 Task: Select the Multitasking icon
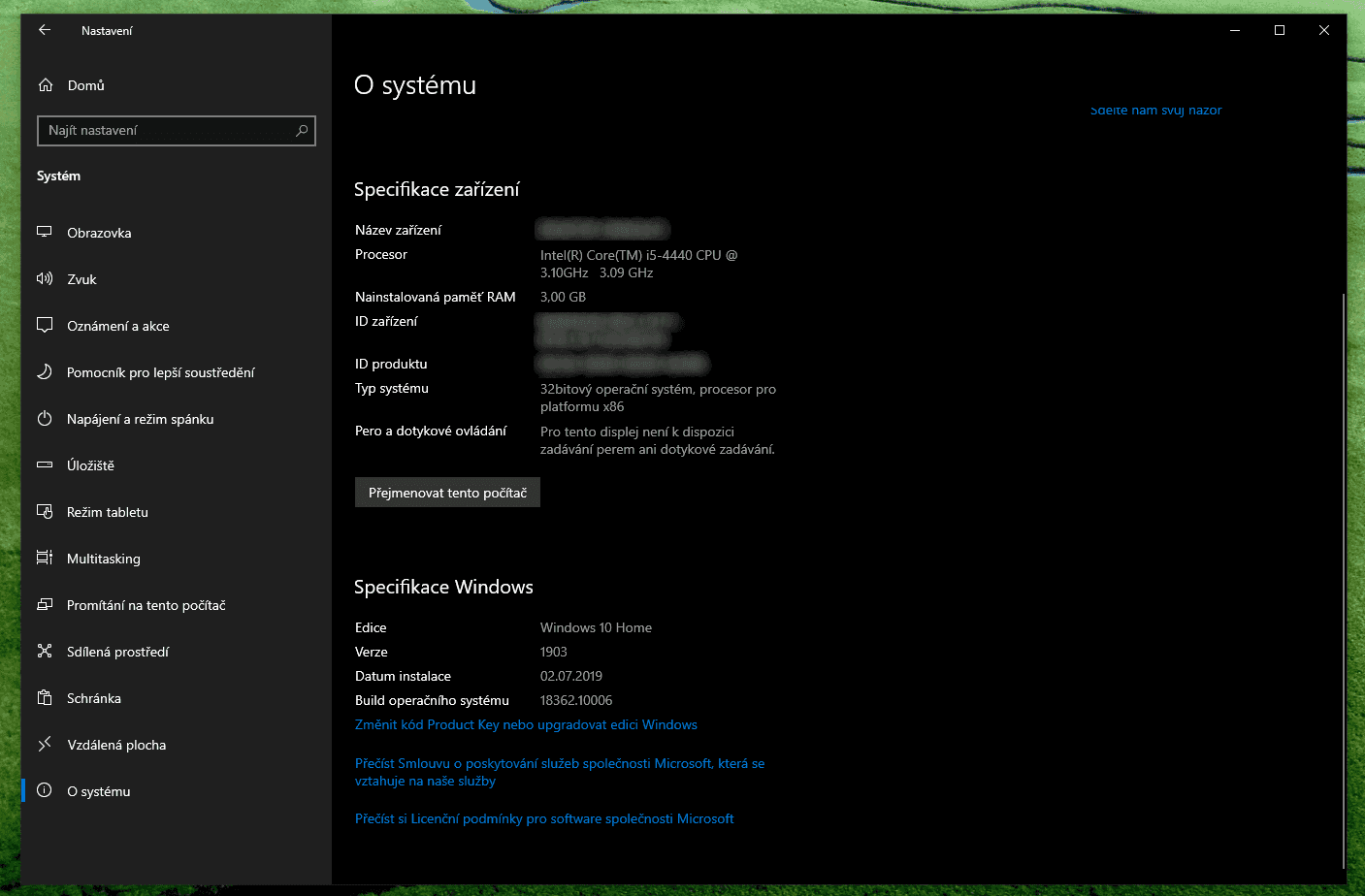pos(45,558)
